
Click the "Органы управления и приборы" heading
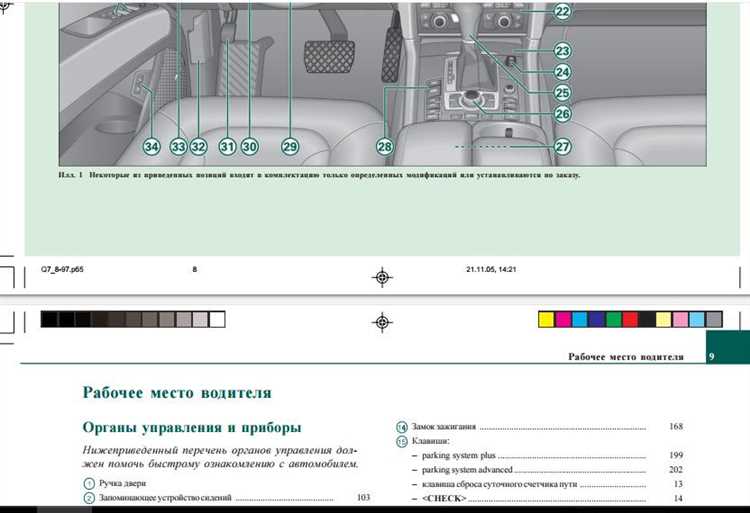192,428
